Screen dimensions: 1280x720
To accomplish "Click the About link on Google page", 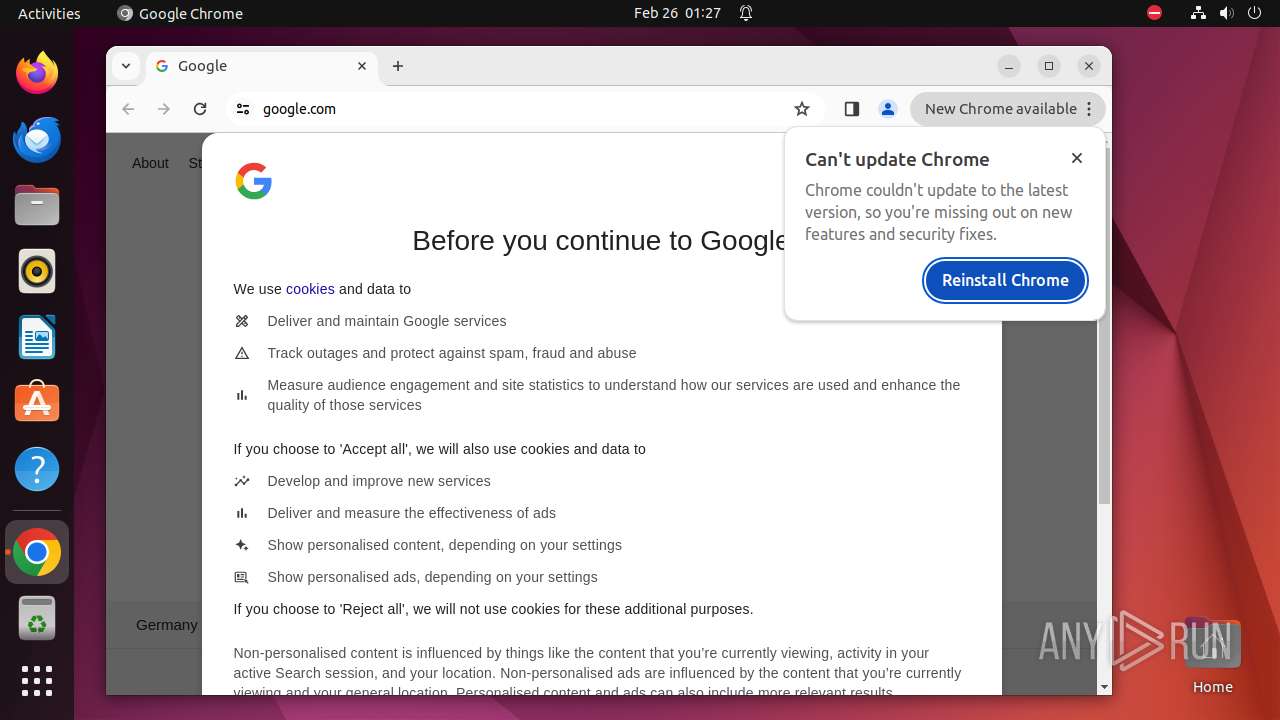I will pos(150,163).
